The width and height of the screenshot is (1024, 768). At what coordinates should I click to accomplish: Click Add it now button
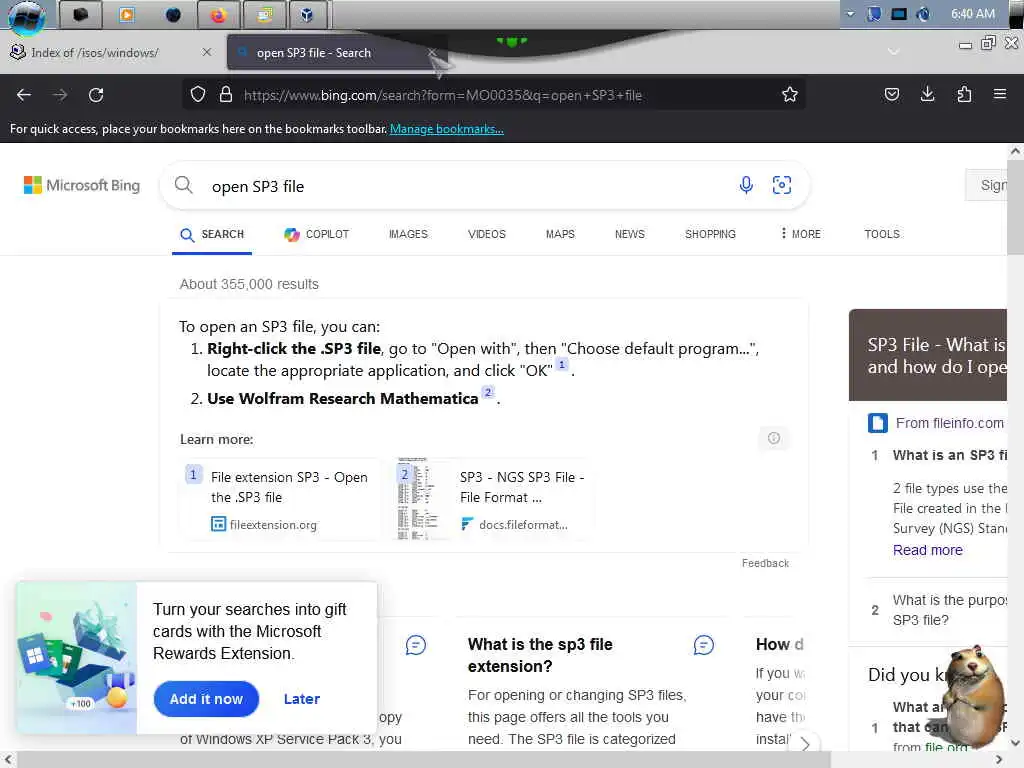point(206,699)
